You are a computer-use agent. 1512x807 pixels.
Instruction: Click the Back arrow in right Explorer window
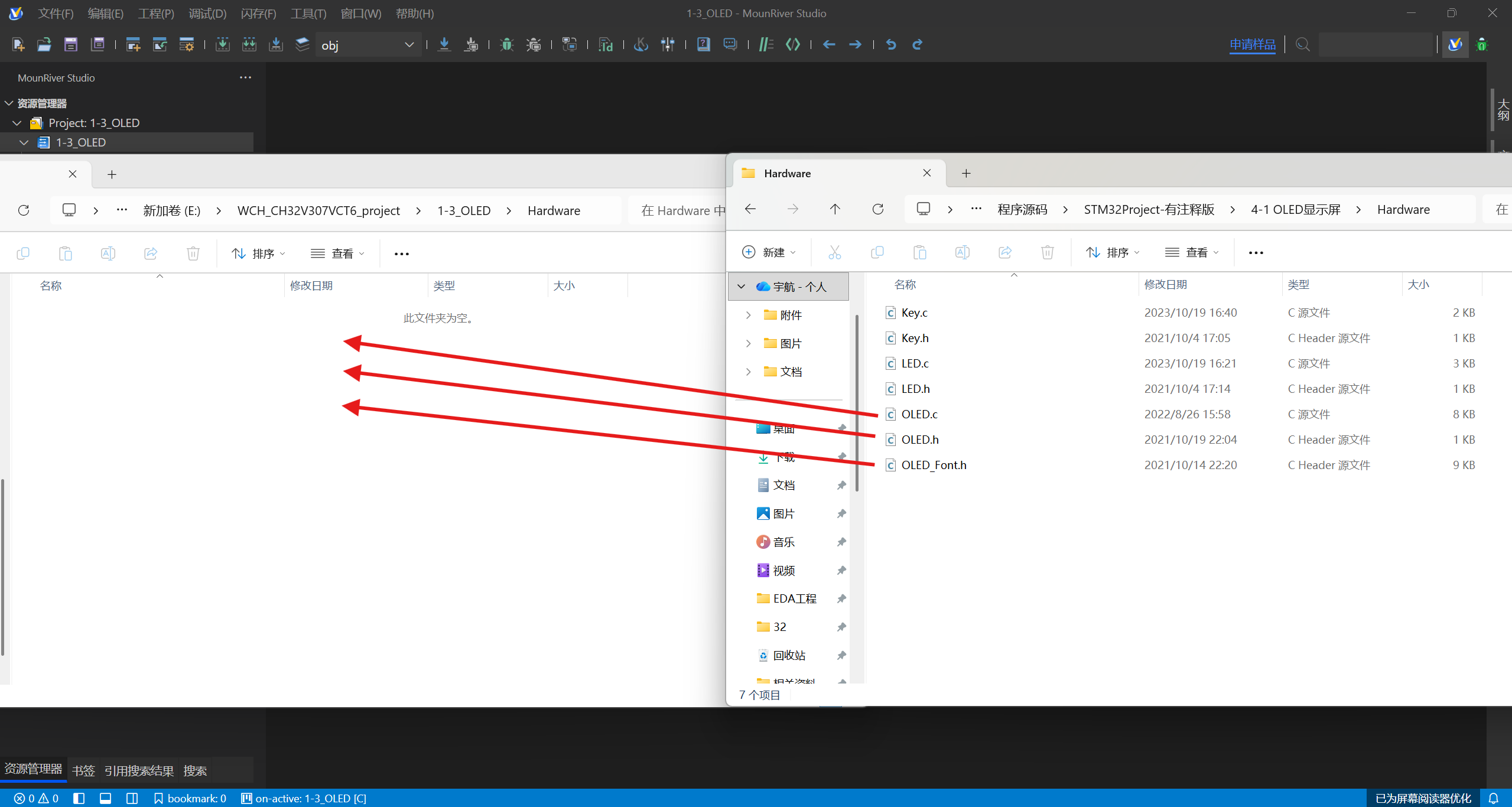pyautogui.click(x=750, y=209)
